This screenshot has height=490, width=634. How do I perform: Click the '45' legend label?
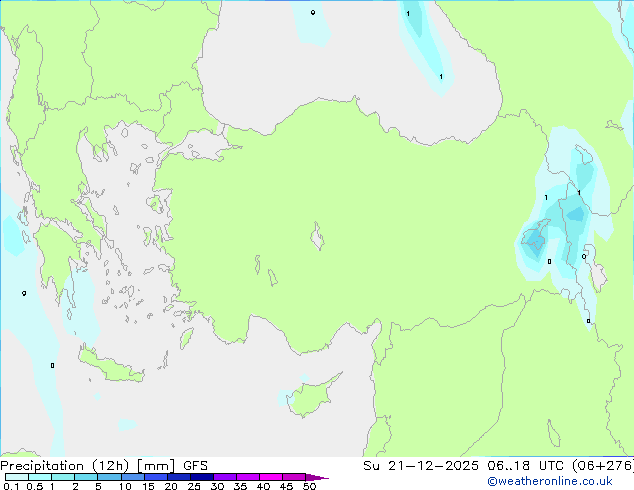coord(286,486)
